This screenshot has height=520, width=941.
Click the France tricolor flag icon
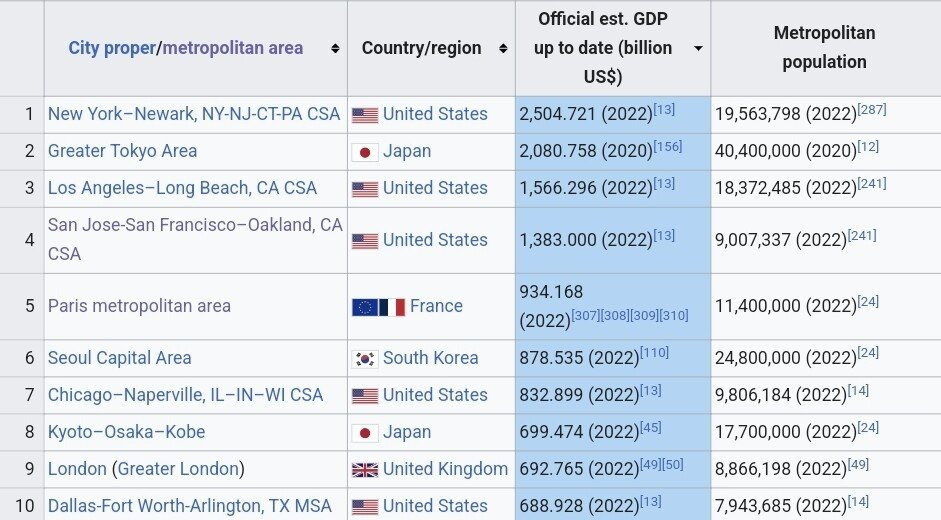pos(392,307)
